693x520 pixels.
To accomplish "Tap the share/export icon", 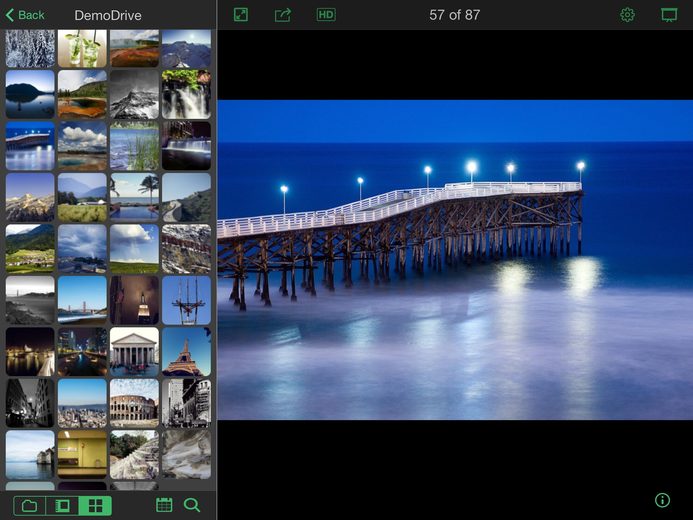I will [283, 15].
